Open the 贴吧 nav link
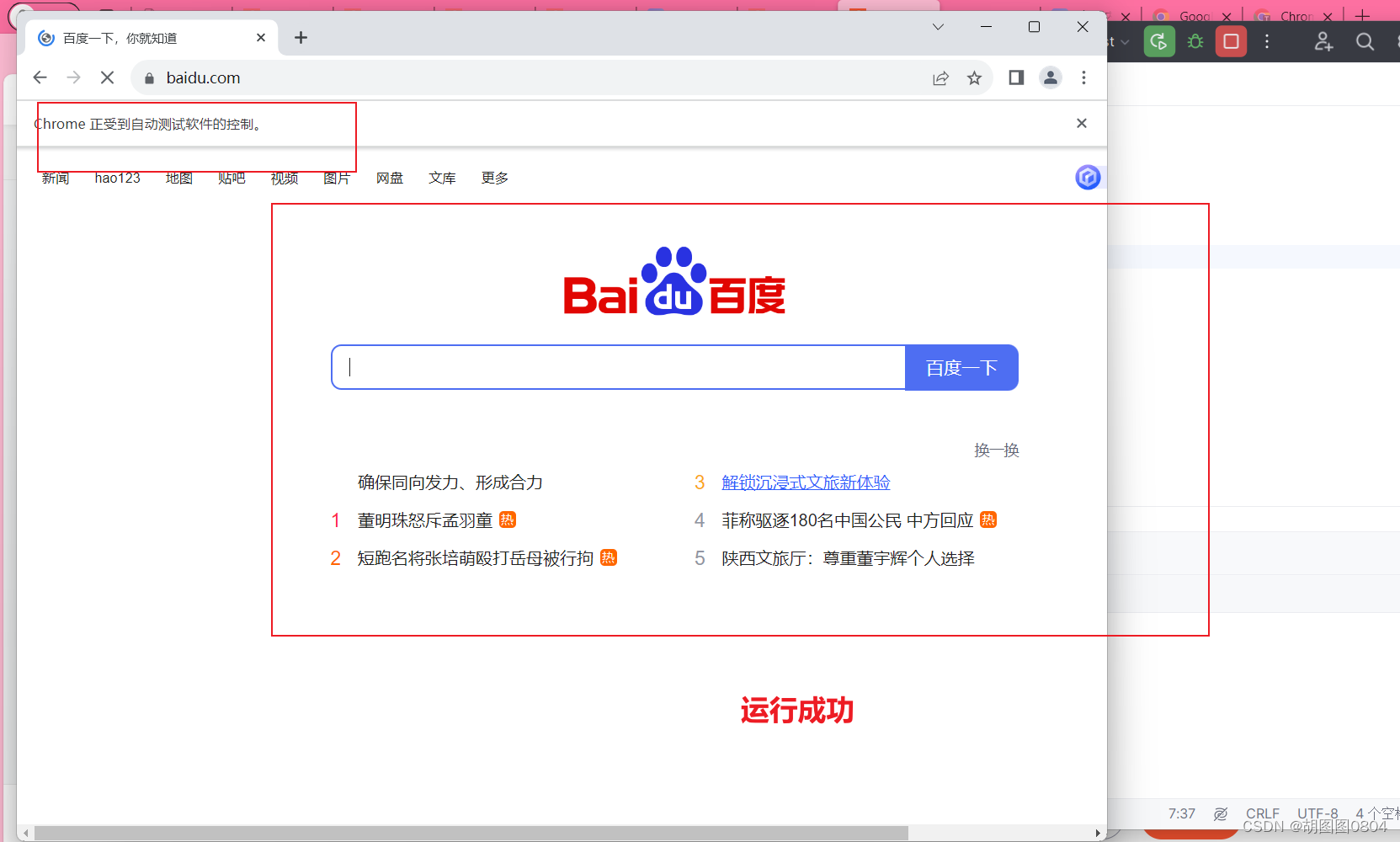This screenshot has height=842, width=1400. 232,179
